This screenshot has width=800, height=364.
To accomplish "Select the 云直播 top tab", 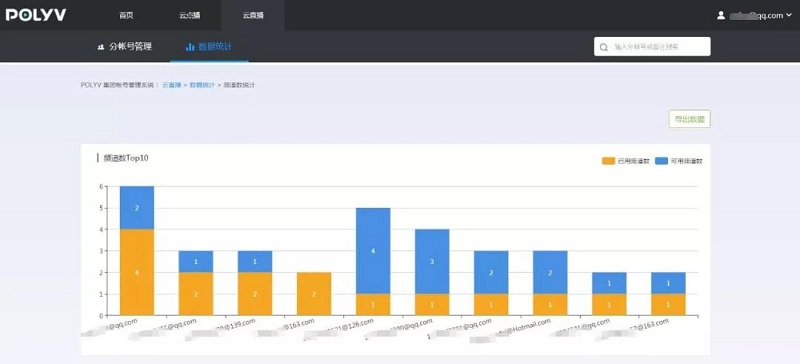I will [x=253, y=15].
